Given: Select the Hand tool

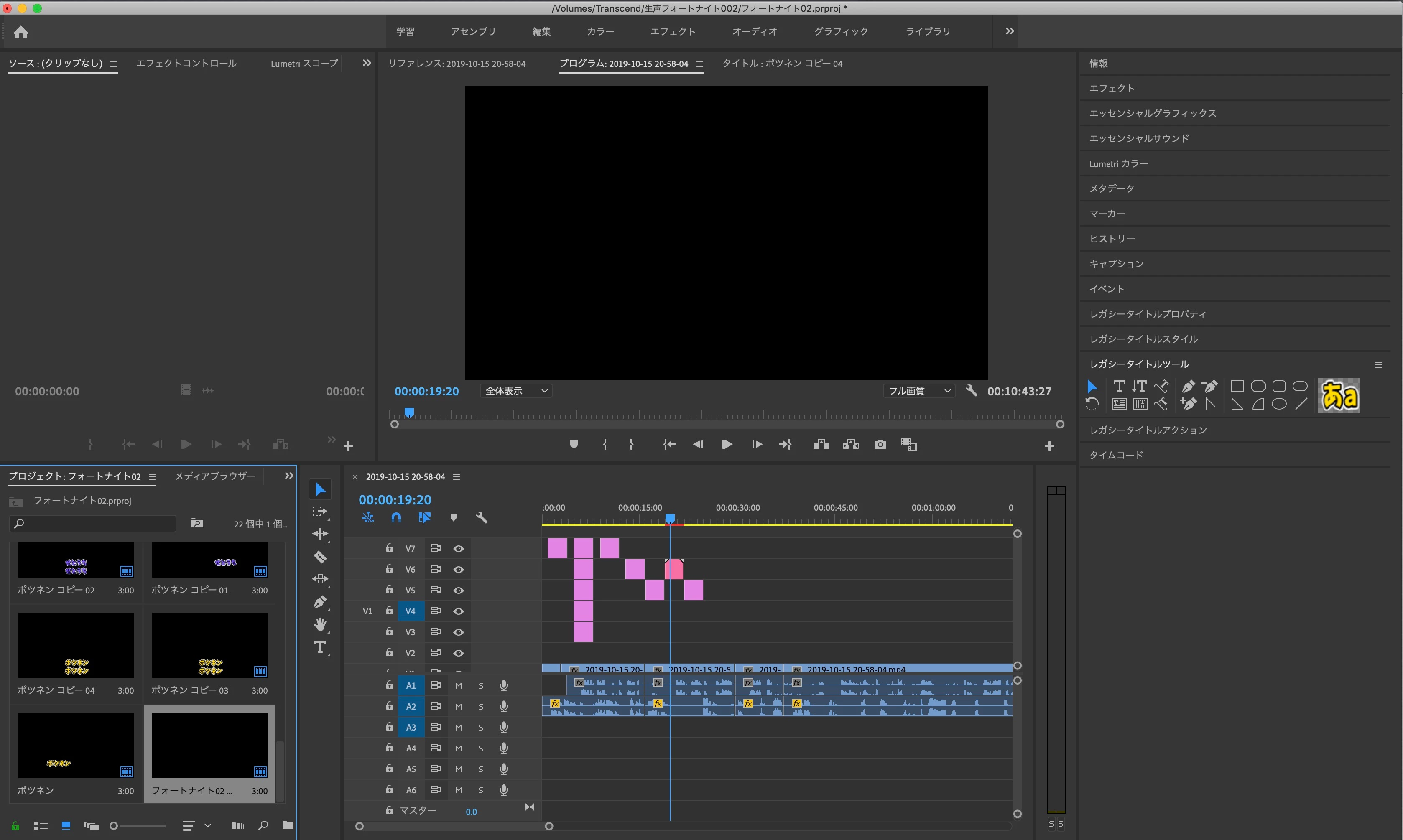Looking at the screenshot, I should [x=320, y=625].
